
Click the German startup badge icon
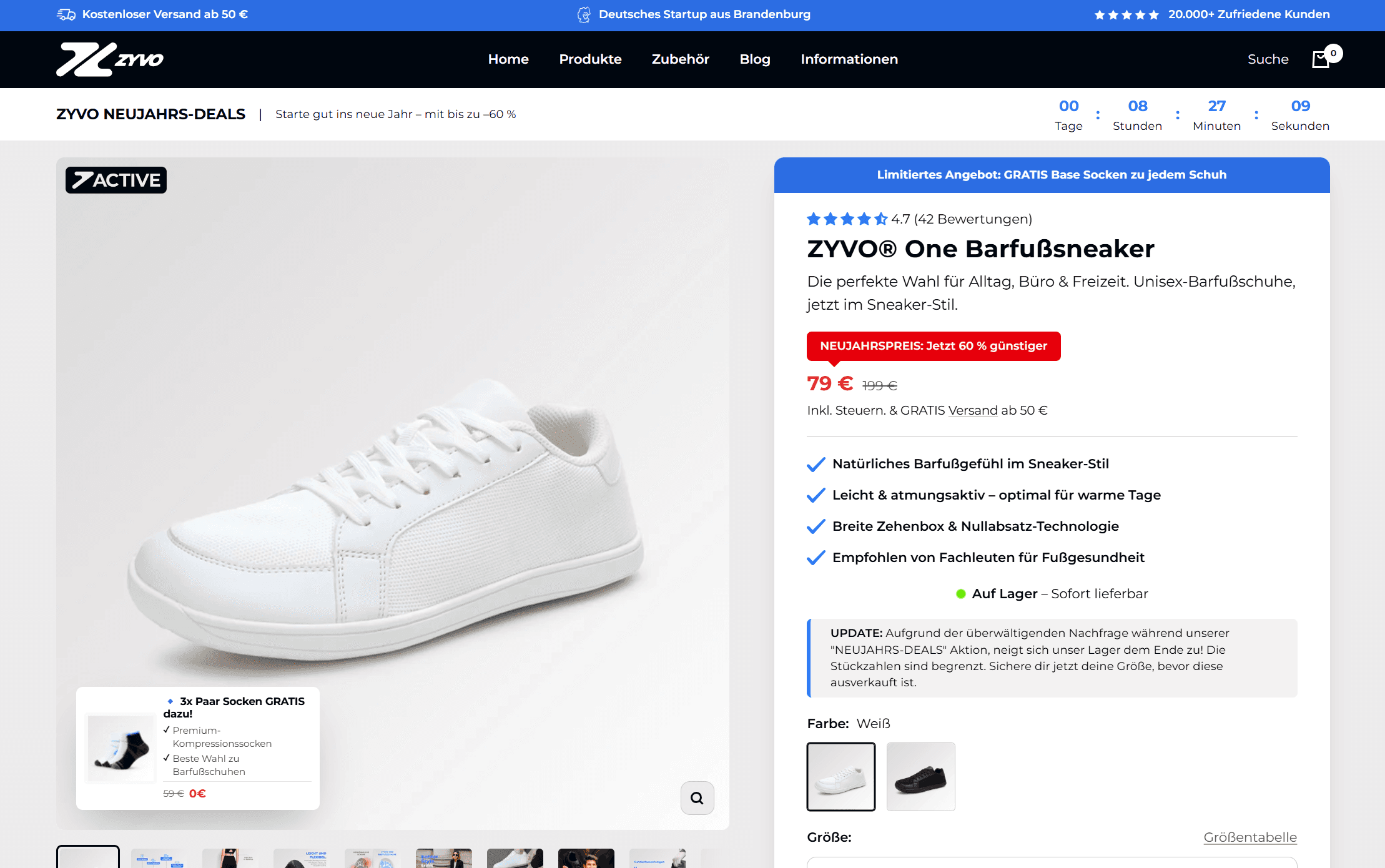[583, 14]
